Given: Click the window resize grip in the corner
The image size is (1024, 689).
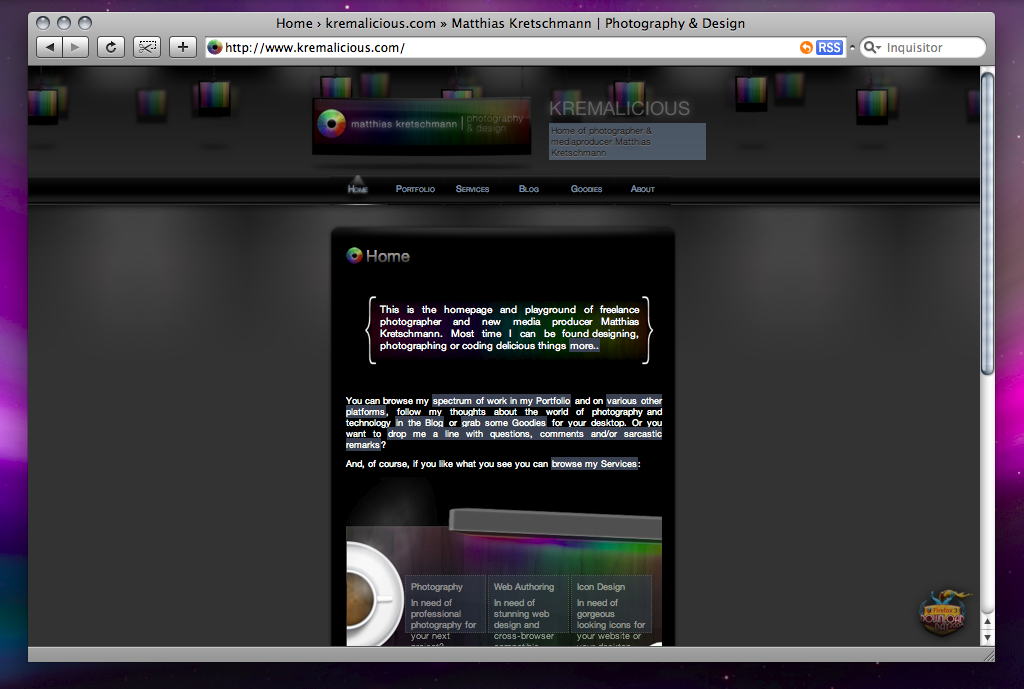Looking at the screenshot, I should pos(987,654).
